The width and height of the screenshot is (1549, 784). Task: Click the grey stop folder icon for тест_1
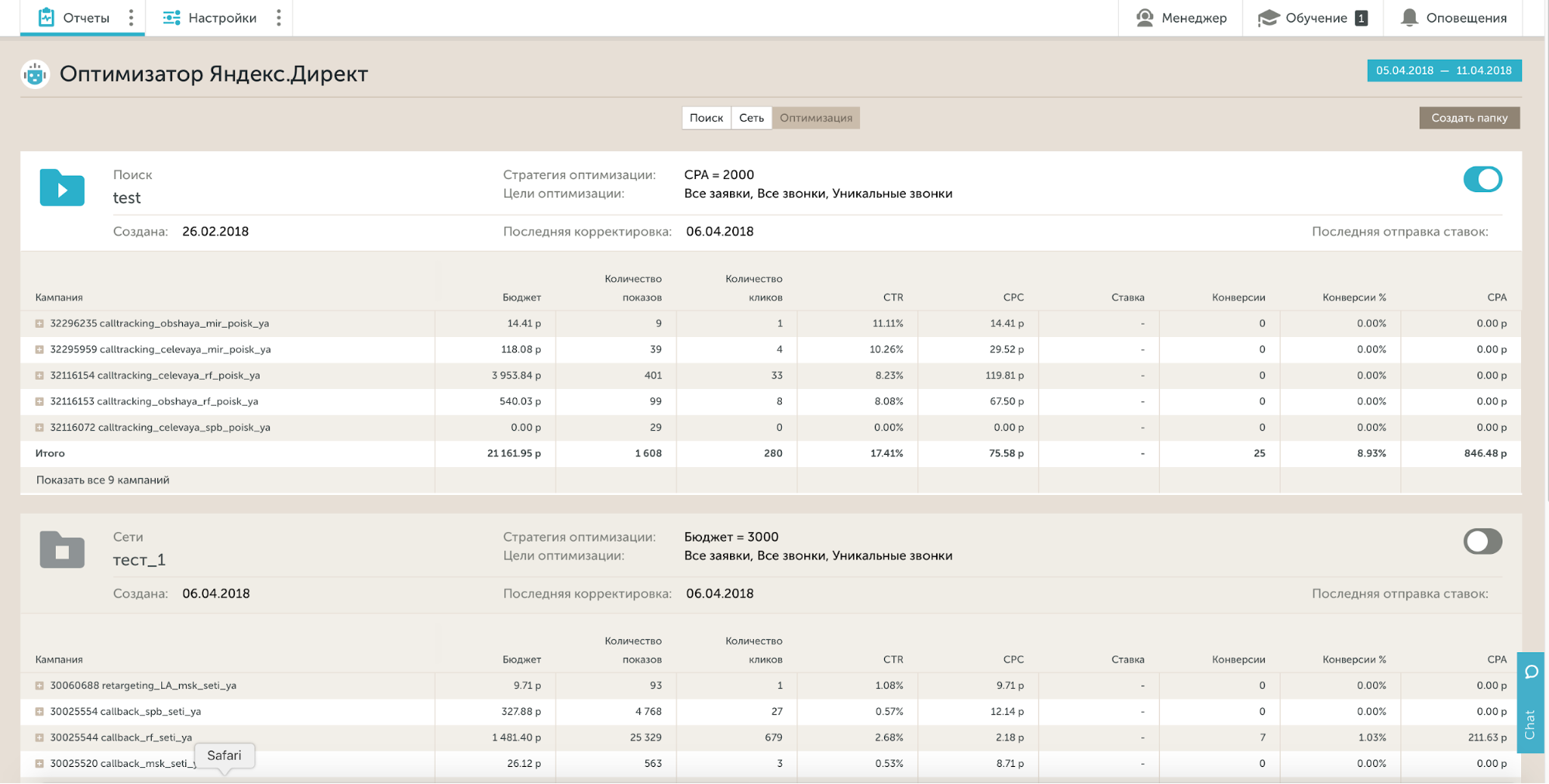tap(62, 549)
